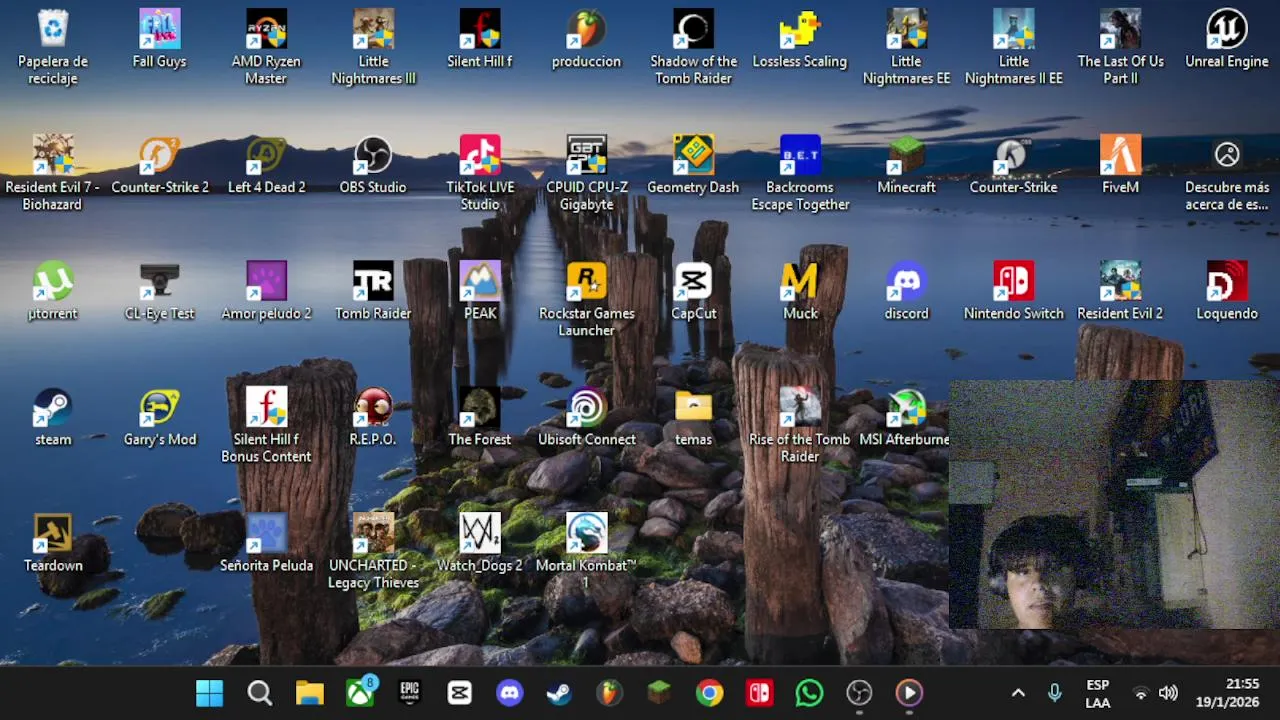Image resolution: width=1280 pixels, height=720 pixels.
Task: Open Lossless Scaling
Action: tap(800, 39)
